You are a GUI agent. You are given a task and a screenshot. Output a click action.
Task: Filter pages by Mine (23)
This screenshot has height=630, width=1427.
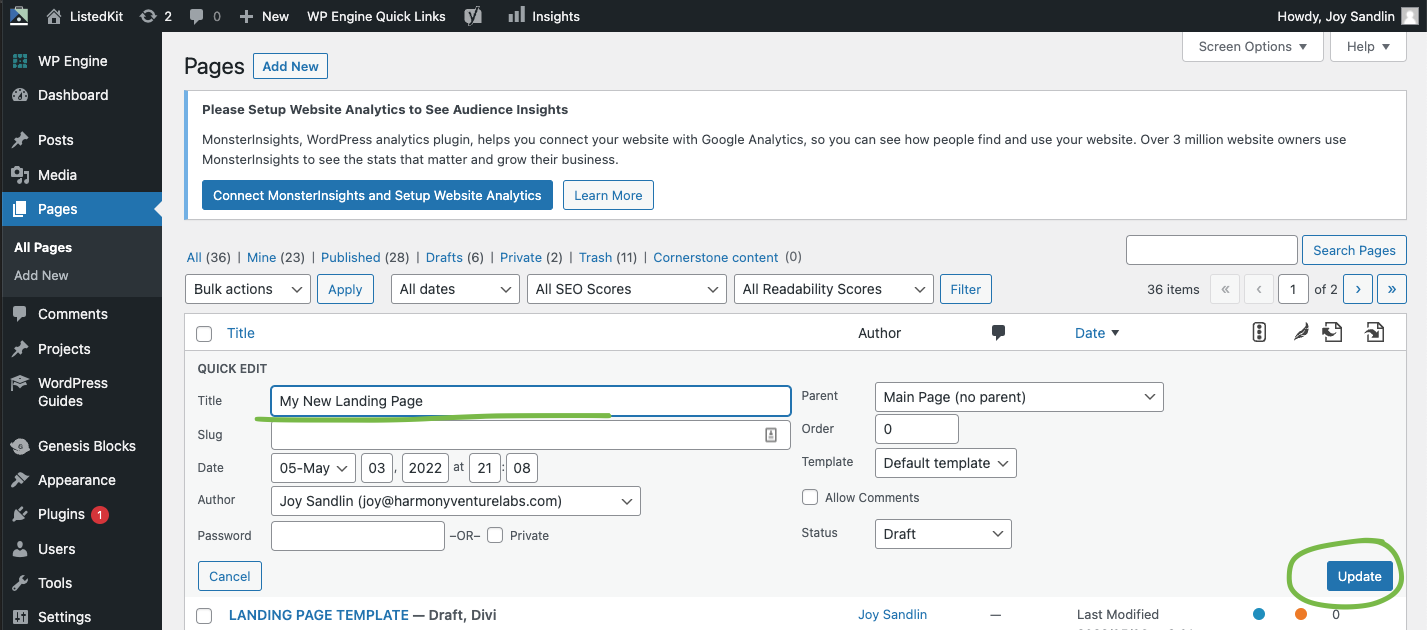click(275, 257)
